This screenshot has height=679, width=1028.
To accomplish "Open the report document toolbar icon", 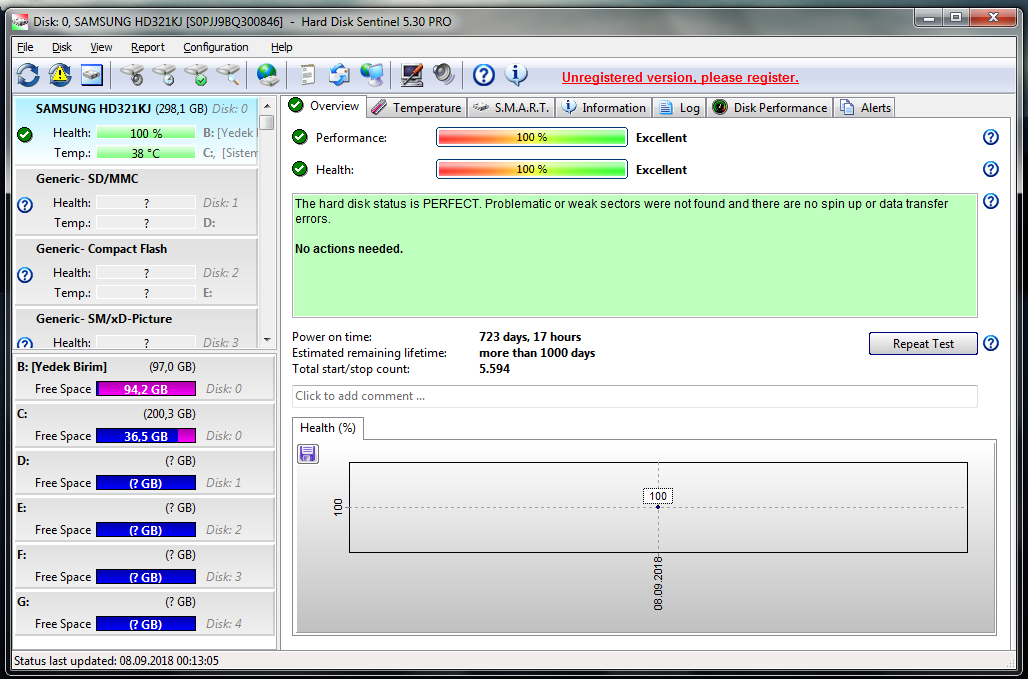I will pos(308,75).
